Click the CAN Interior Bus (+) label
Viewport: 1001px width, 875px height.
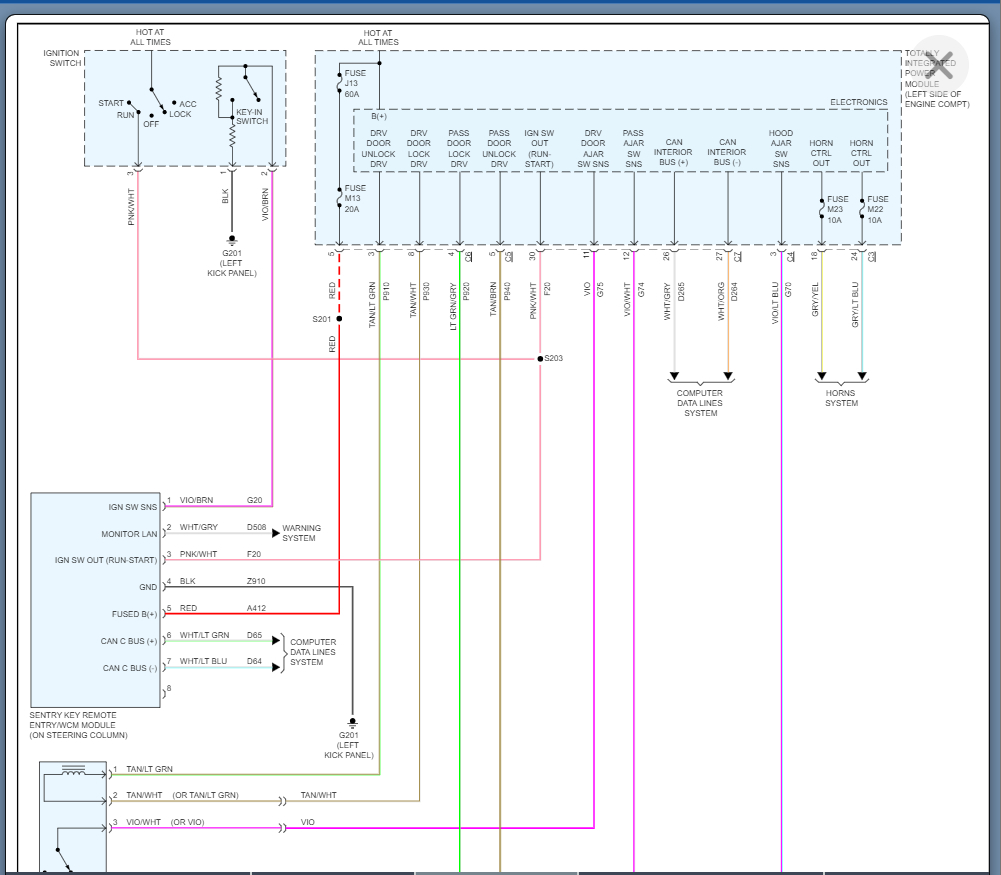pyautogui.click(x=673, y=153)
